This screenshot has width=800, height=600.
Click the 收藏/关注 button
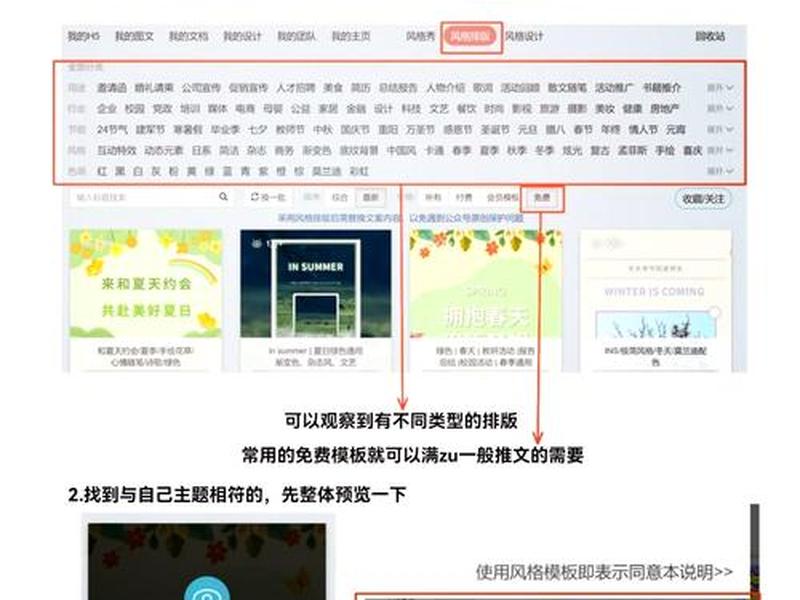(703, 198)
